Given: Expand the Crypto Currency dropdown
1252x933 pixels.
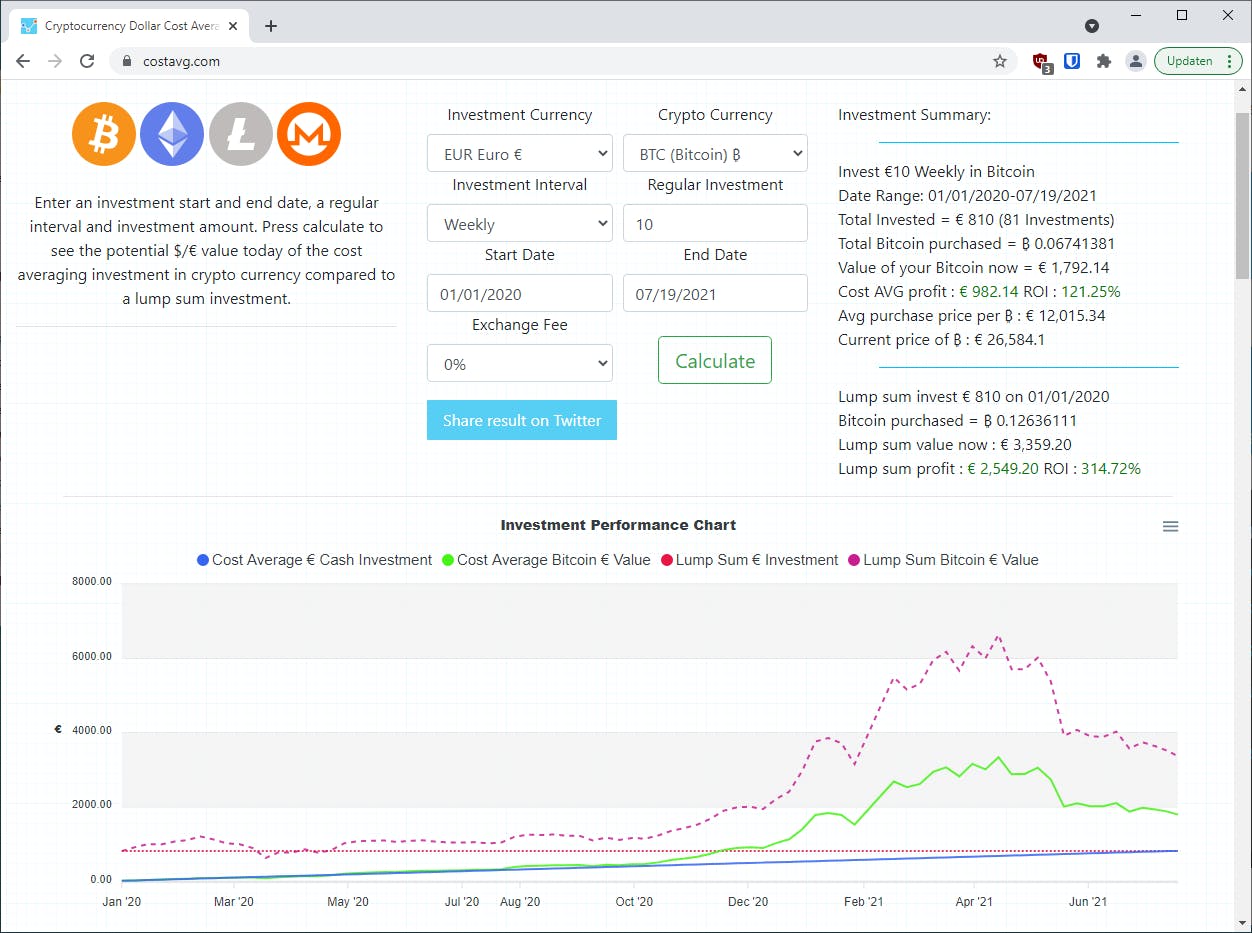Looking at the screenshot, I should tap(715, 154).
